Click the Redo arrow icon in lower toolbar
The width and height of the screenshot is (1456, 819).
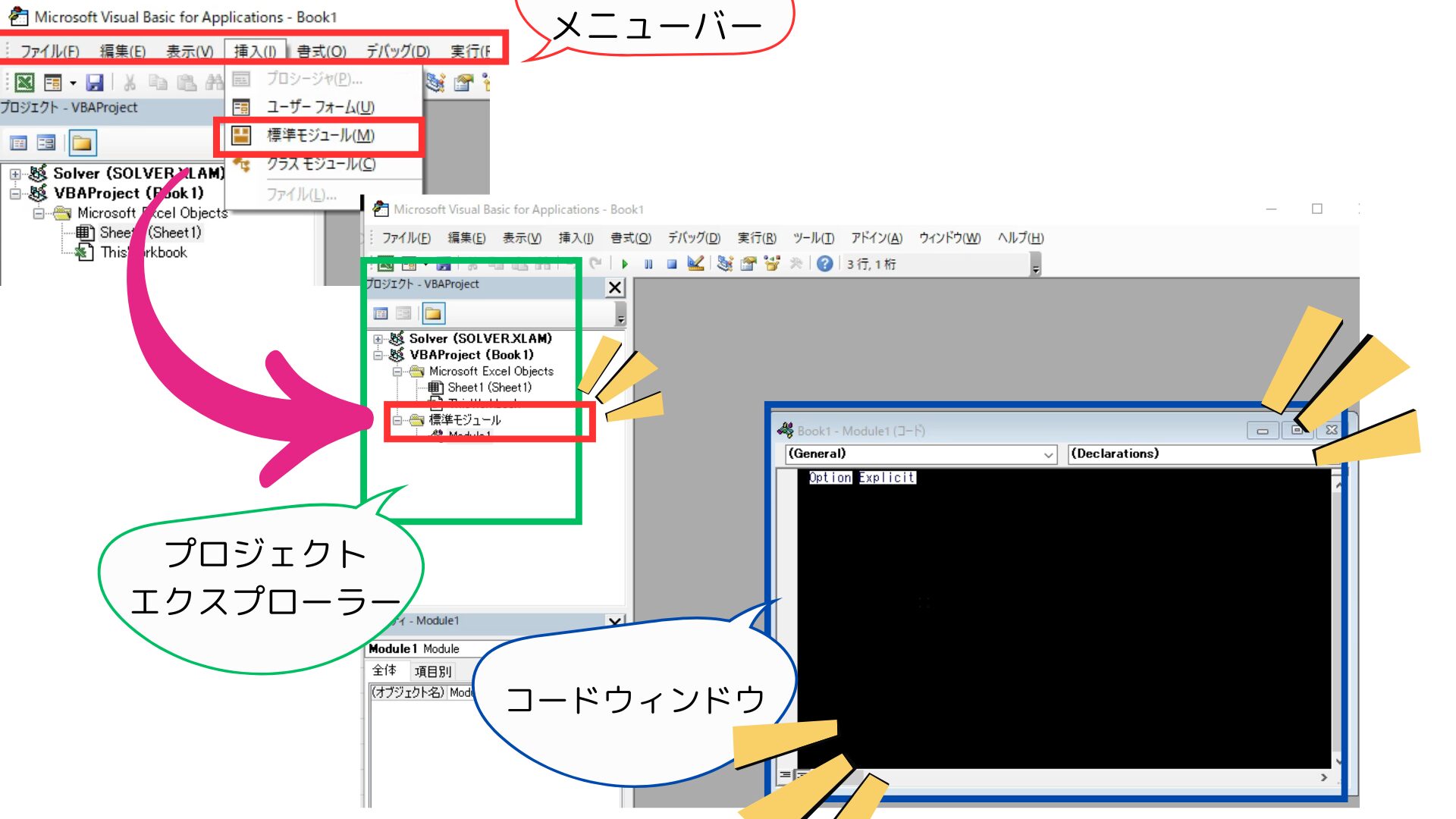596,264
